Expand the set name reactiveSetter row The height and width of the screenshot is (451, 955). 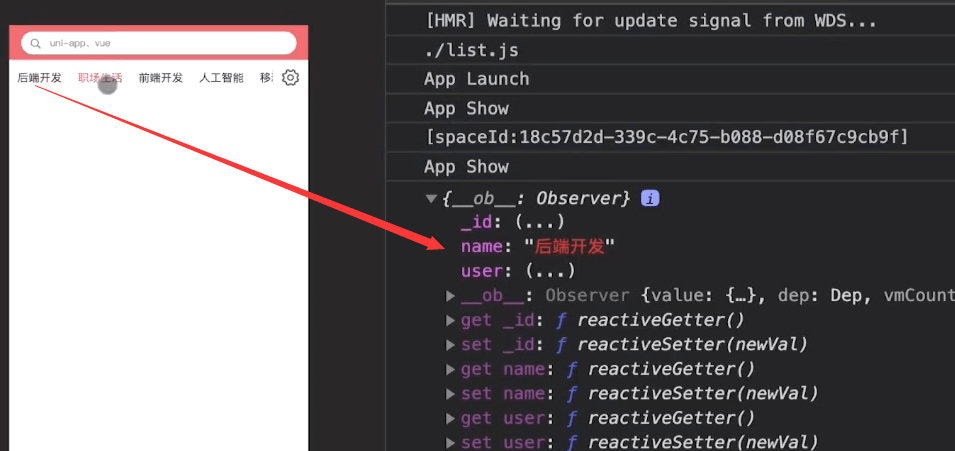(x=450, y=393)
